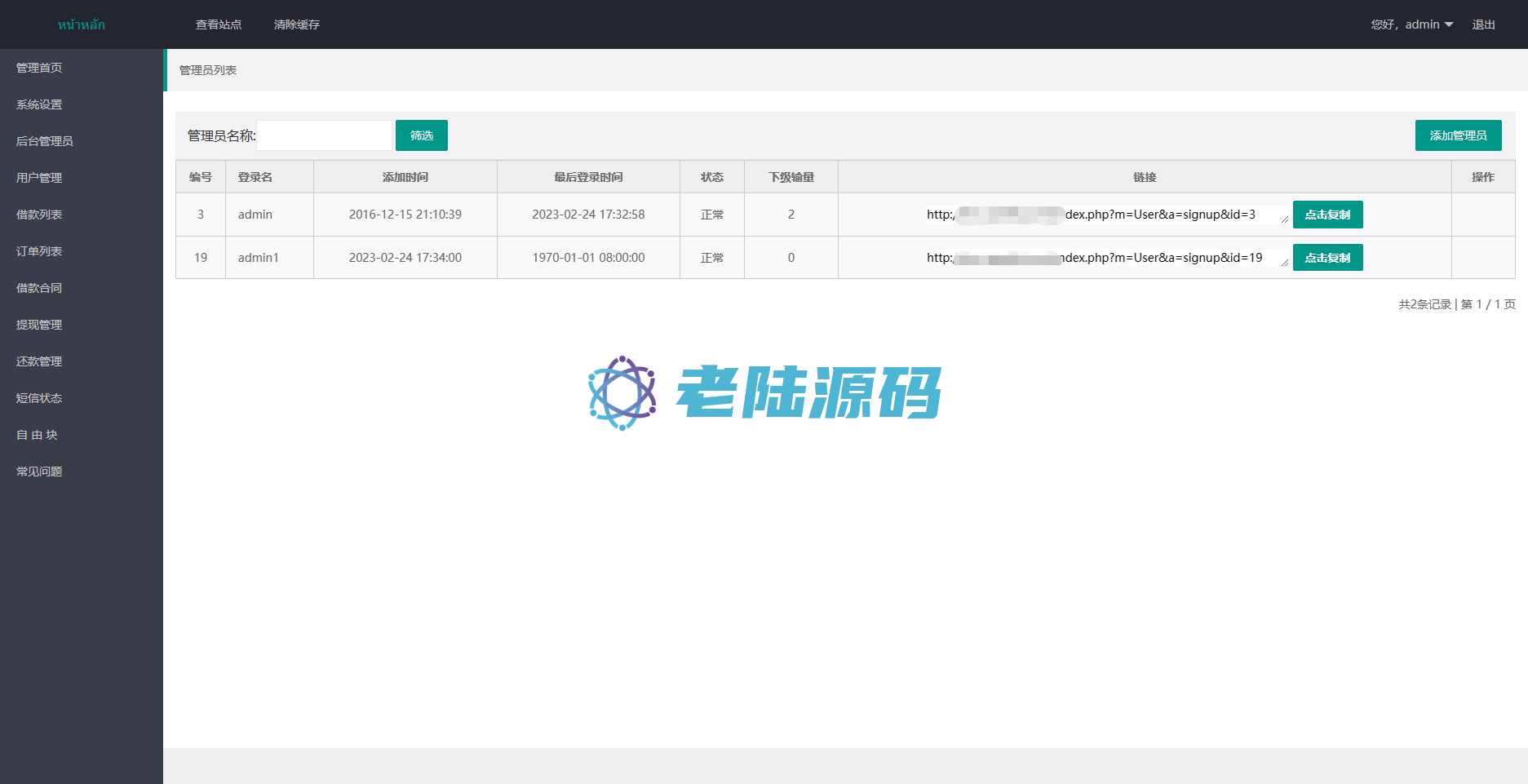
Task: Click the 管理员列表 page title
Action: tap(208, 70)
